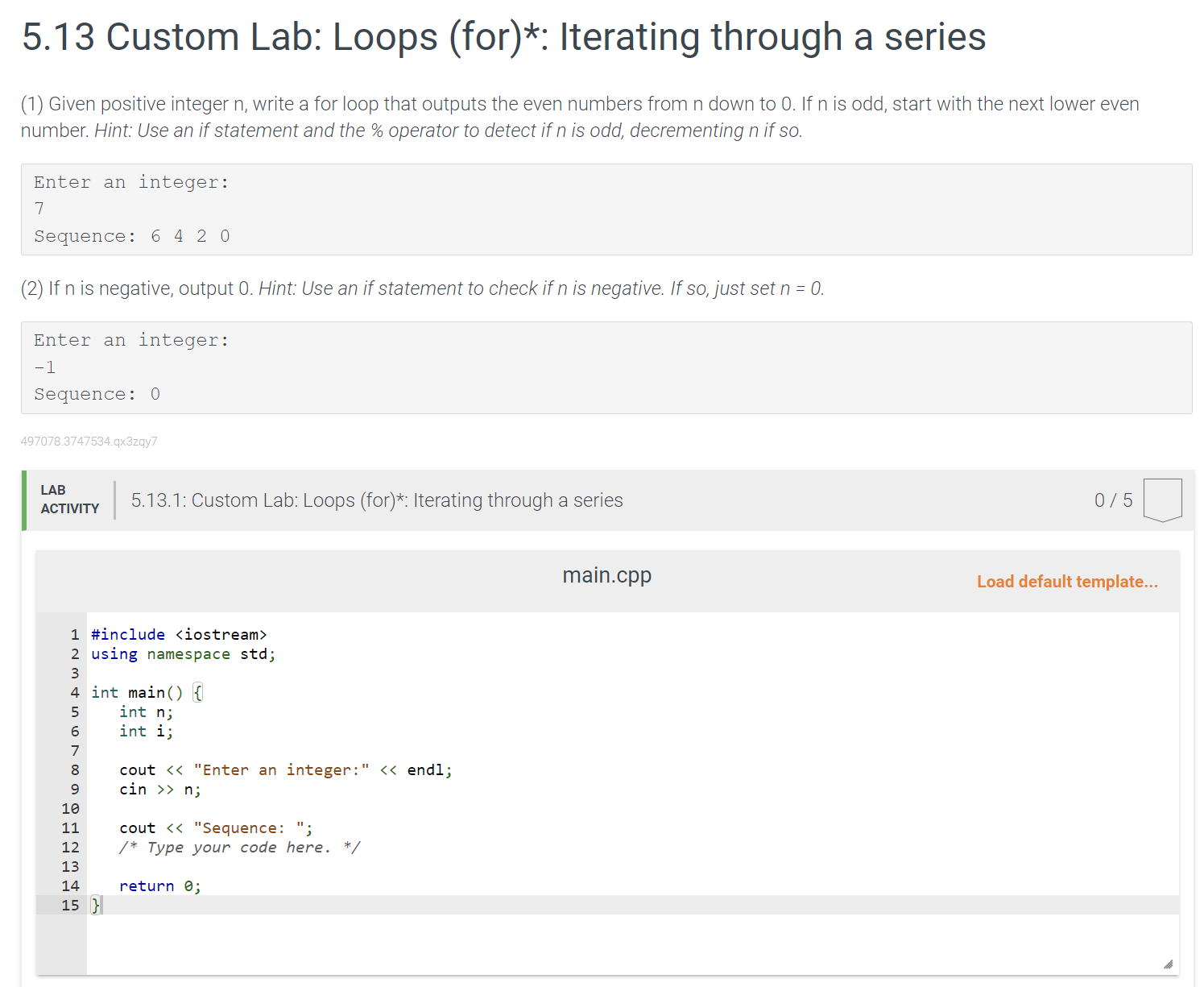Click line number 15 showing the closing brace
Image resolution: width=1204 pixels, height=987 pixels.
(71, 905)
